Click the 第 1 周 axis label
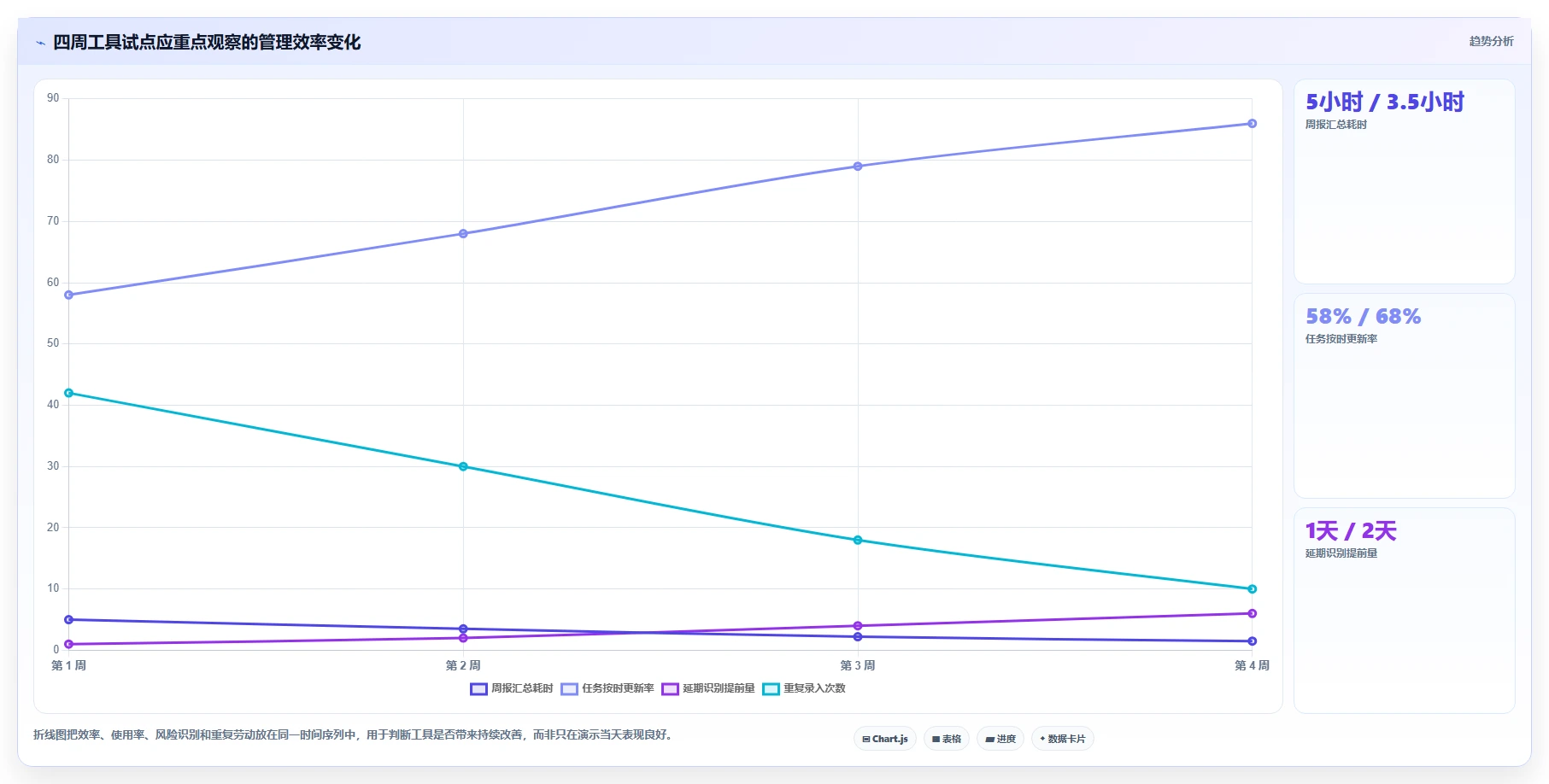 click(69, 665)
